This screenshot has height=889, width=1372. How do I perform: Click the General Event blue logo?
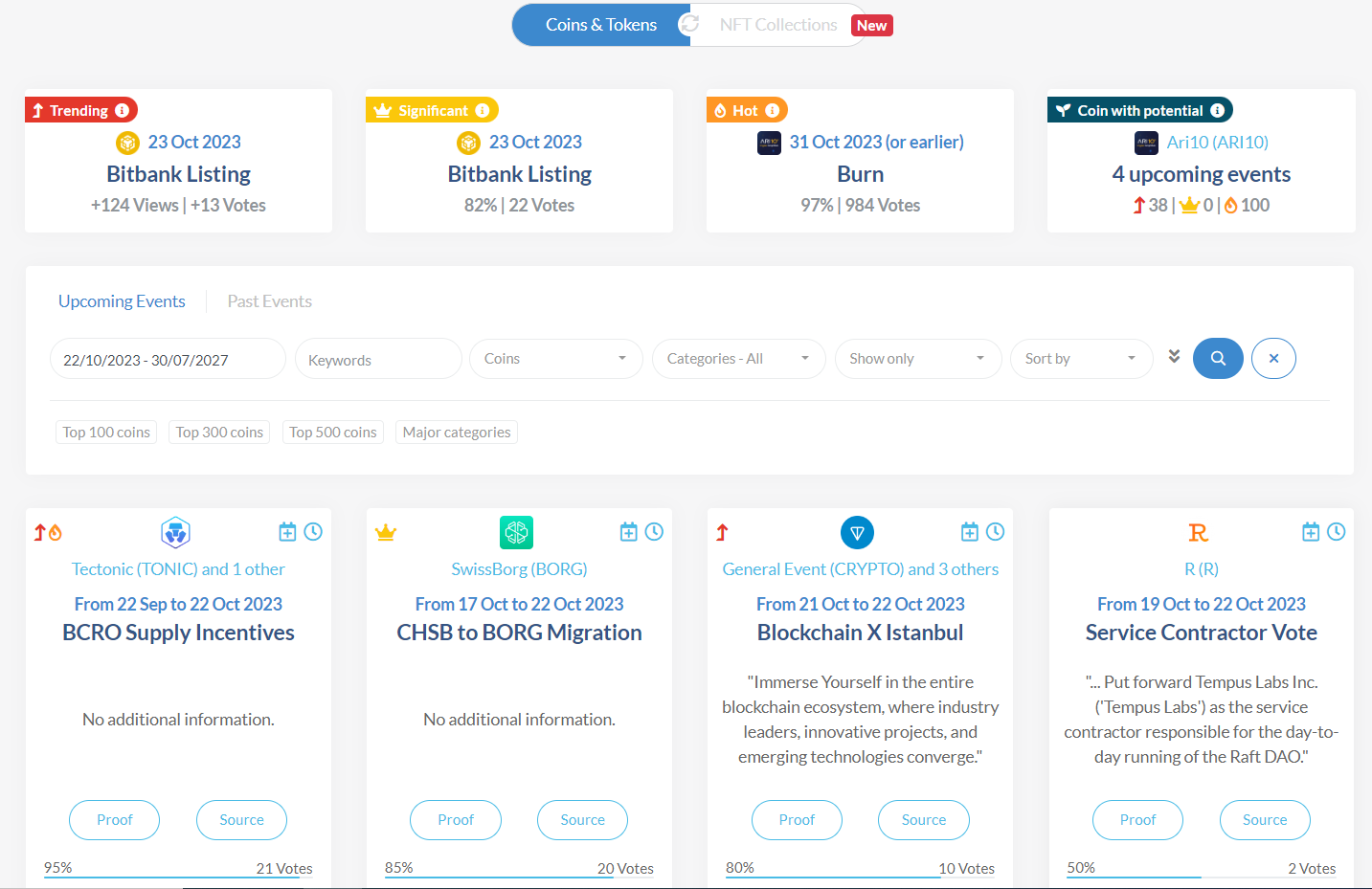[x=857, y=532]
